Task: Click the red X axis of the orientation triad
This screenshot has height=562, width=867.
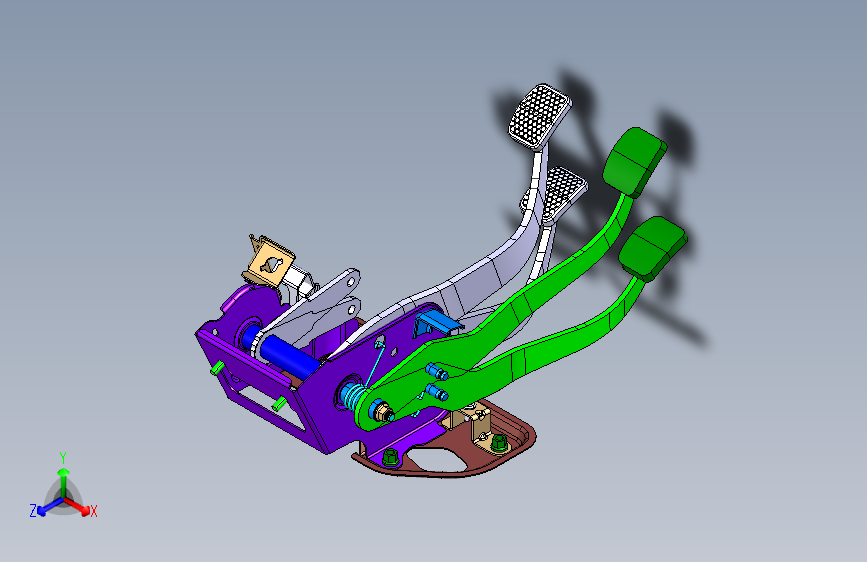Action: [77, 506]
